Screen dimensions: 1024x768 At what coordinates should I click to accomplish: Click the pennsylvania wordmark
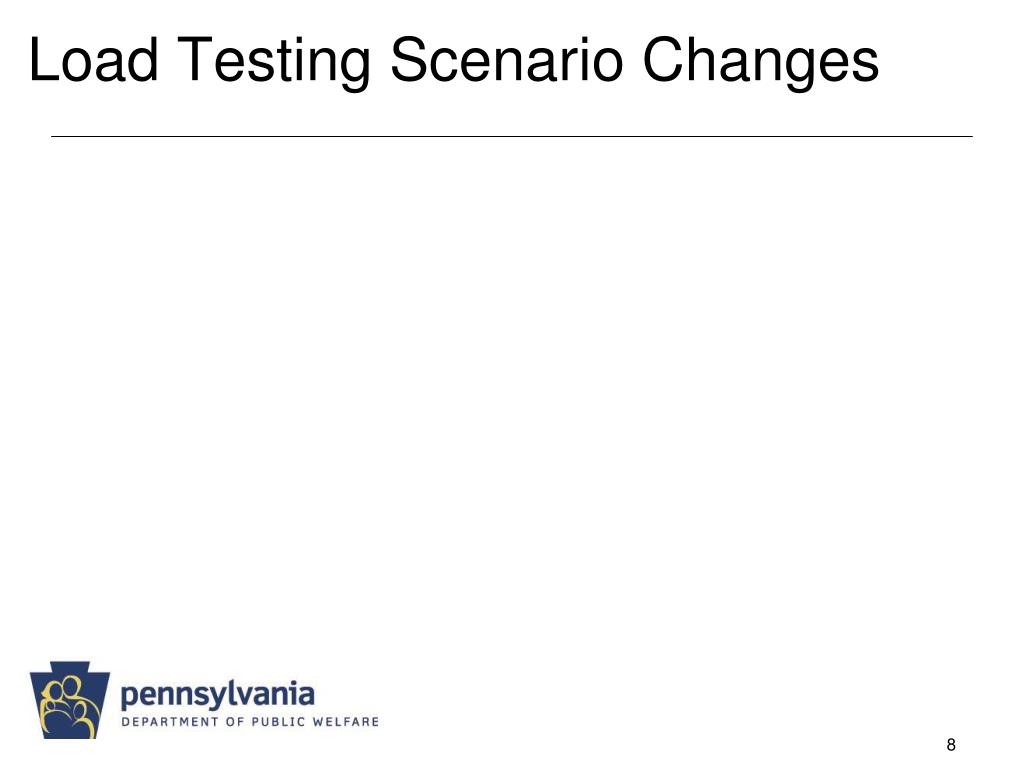[x=217, y=696]
